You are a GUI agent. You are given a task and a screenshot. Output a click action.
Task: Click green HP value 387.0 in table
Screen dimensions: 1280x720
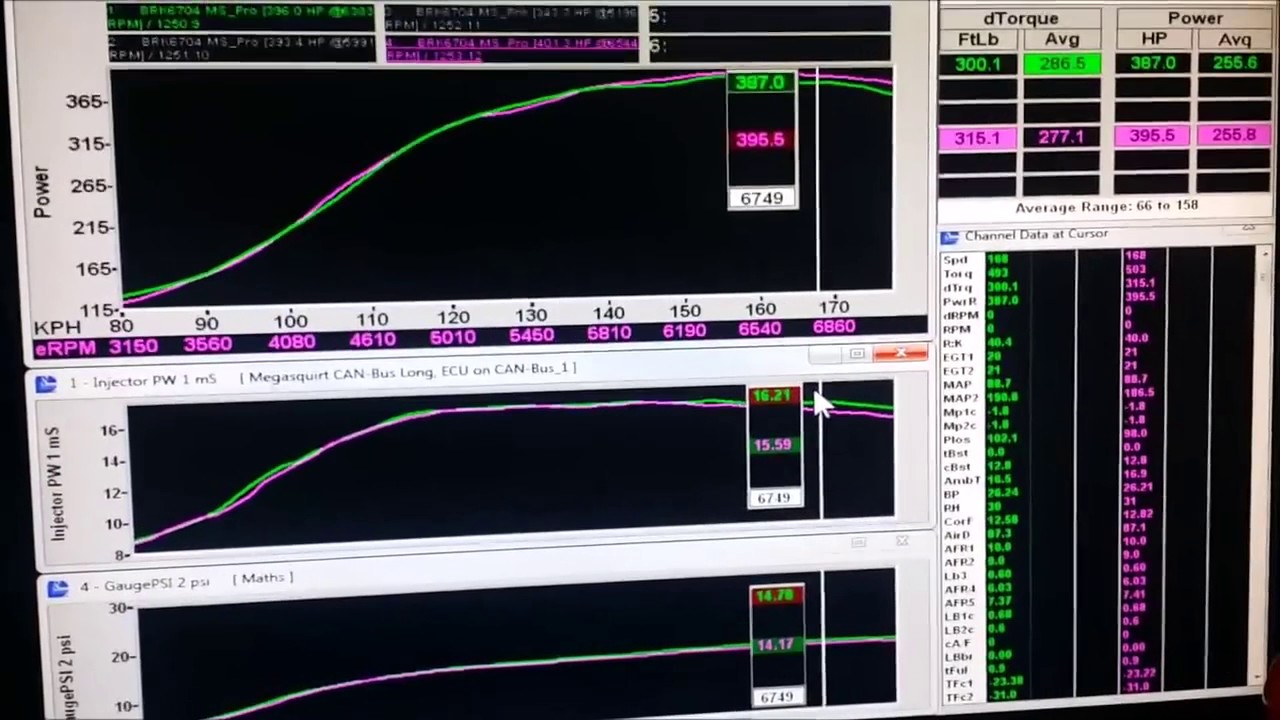[1153, 63]
